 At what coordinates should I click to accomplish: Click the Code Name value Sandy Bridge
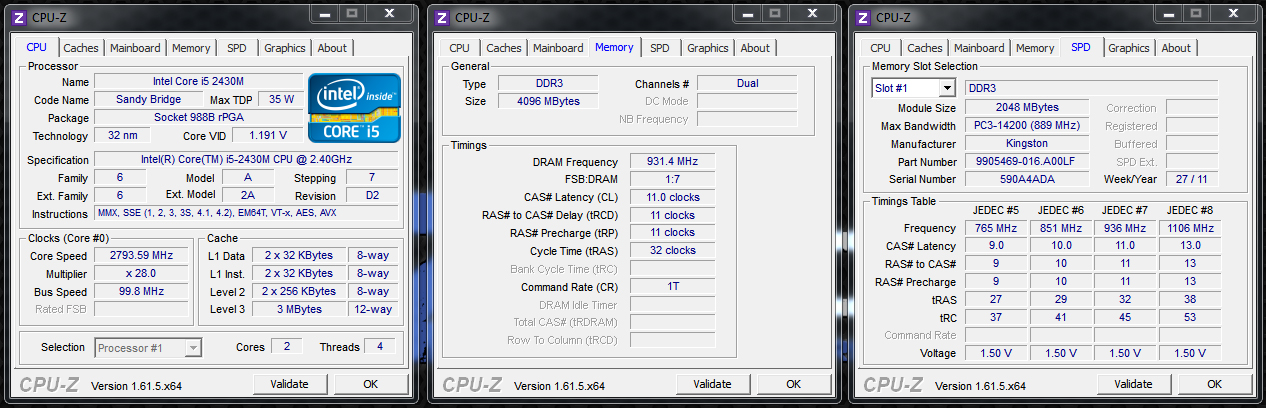(x=149, y=100)
